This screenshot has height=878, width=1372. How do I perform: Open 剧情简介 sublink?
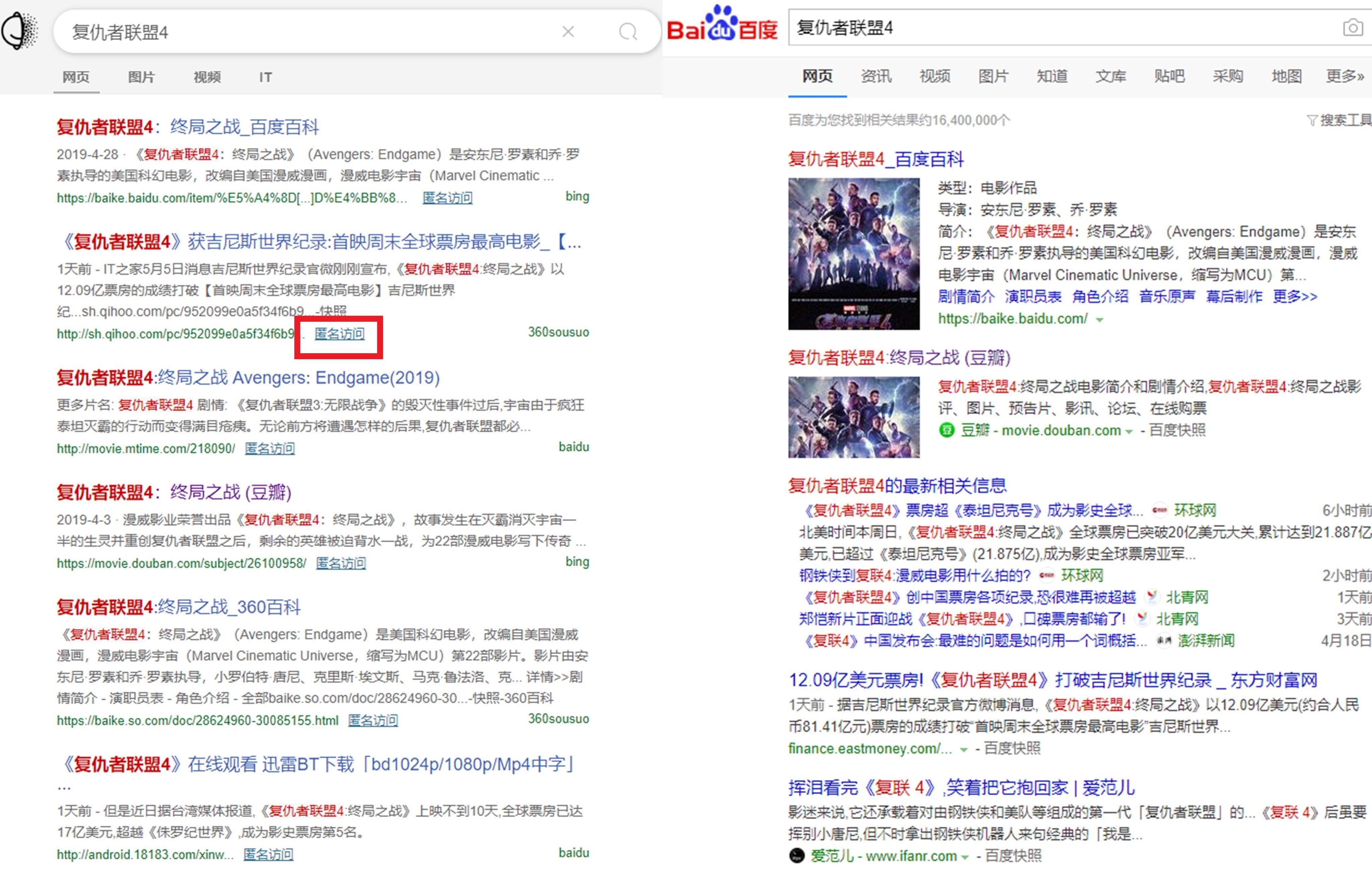click(x=966, y=297)
